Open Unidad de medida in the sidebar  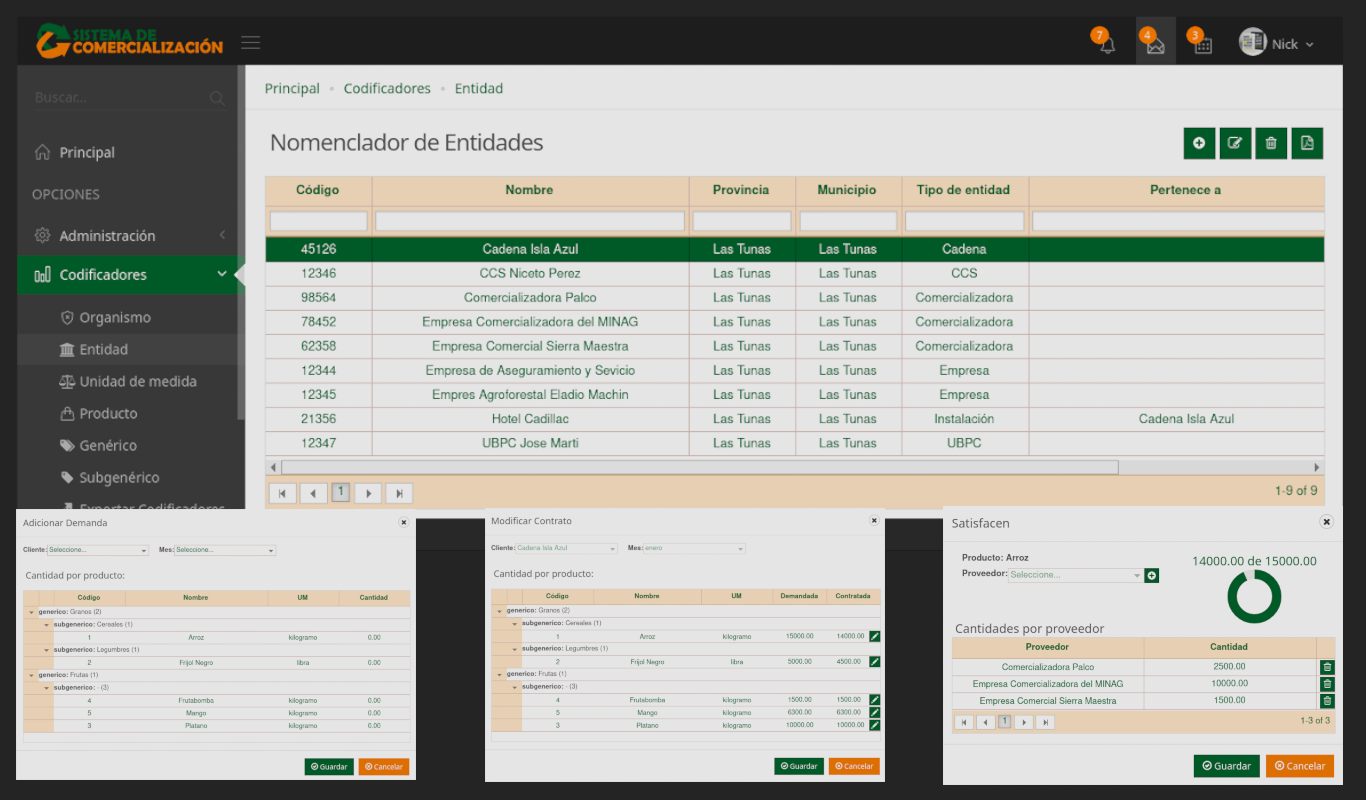(x=137, y=381)
